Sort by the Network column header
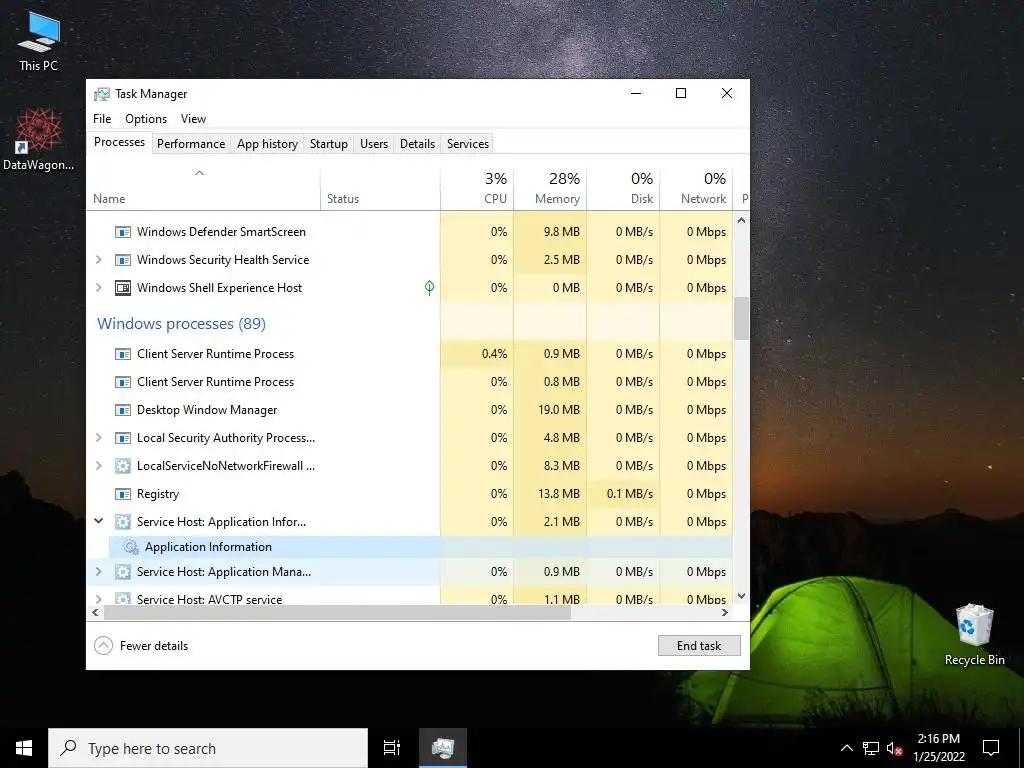Viewport: 1024px width, 768px height. coord(696,189)
